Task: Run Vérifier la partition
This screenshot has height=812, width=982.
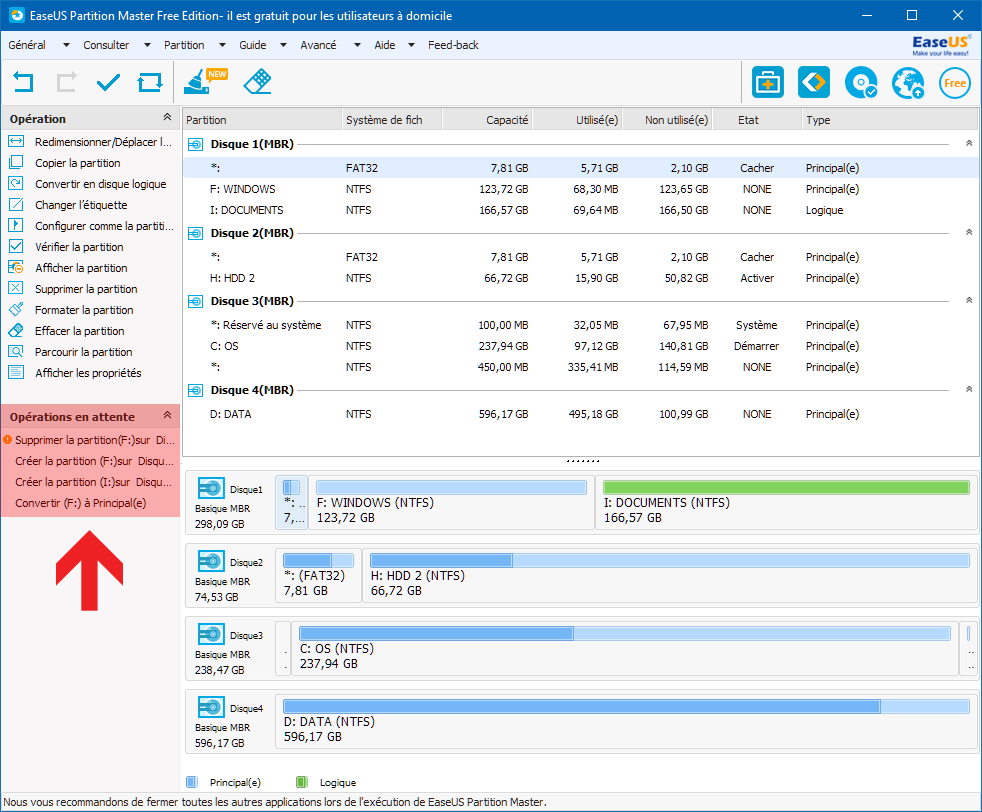Action: 66,247
